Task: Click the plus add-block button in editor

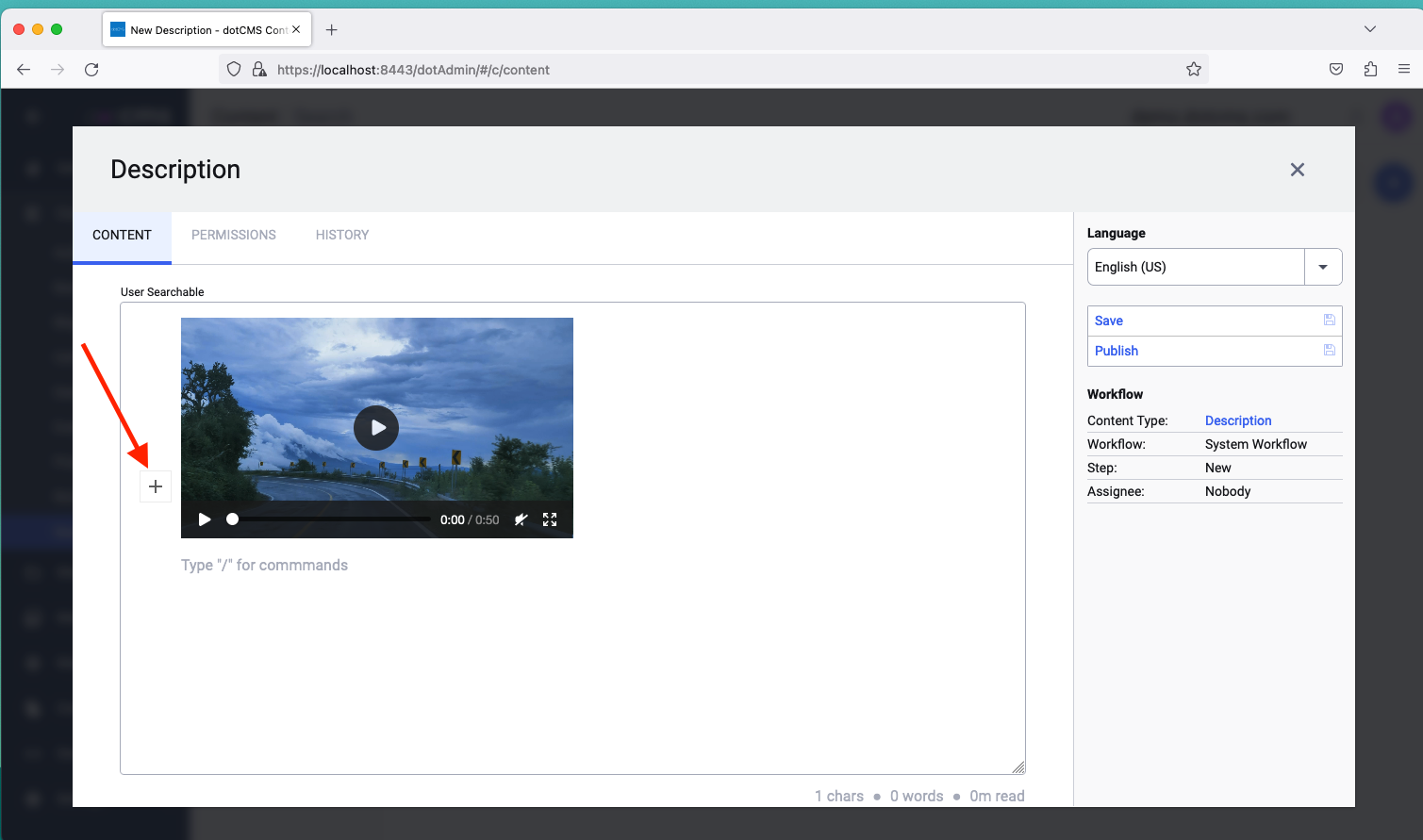Action: (156, 486)
